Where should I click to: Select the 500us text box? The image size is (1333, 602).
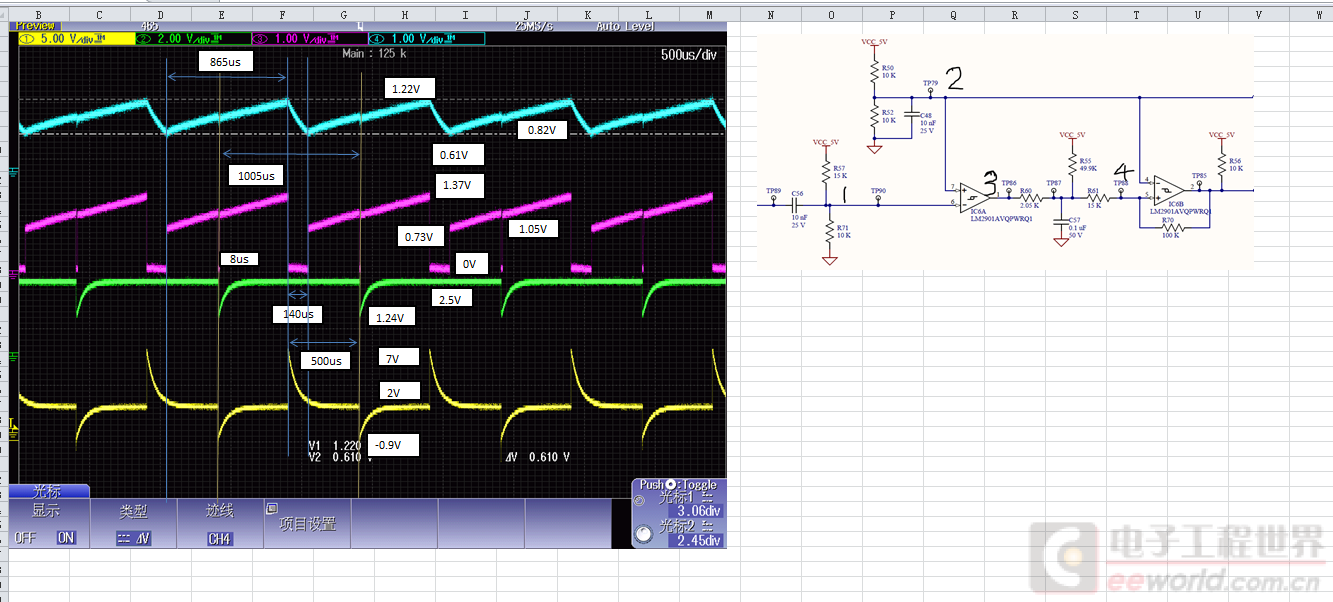click(326, 361)
